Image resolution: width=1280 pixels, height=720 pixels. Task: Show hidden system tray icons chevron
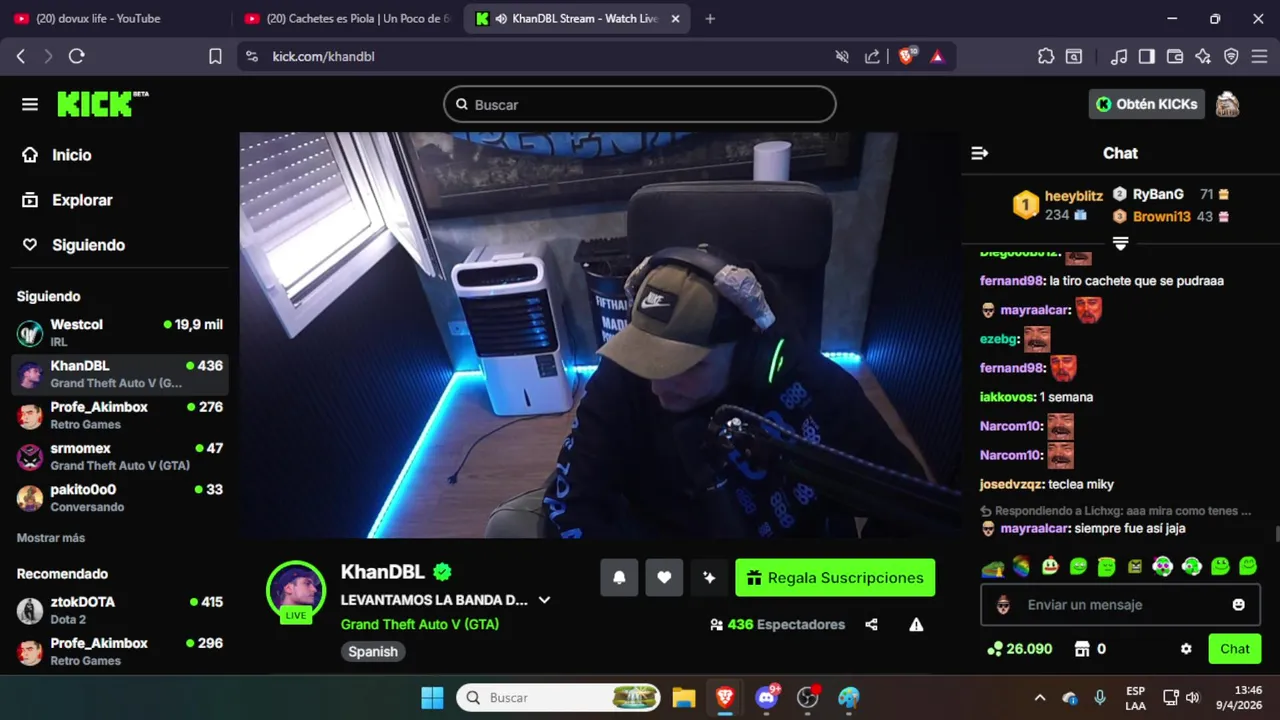pyautogui.click(x=1040, y=697)
